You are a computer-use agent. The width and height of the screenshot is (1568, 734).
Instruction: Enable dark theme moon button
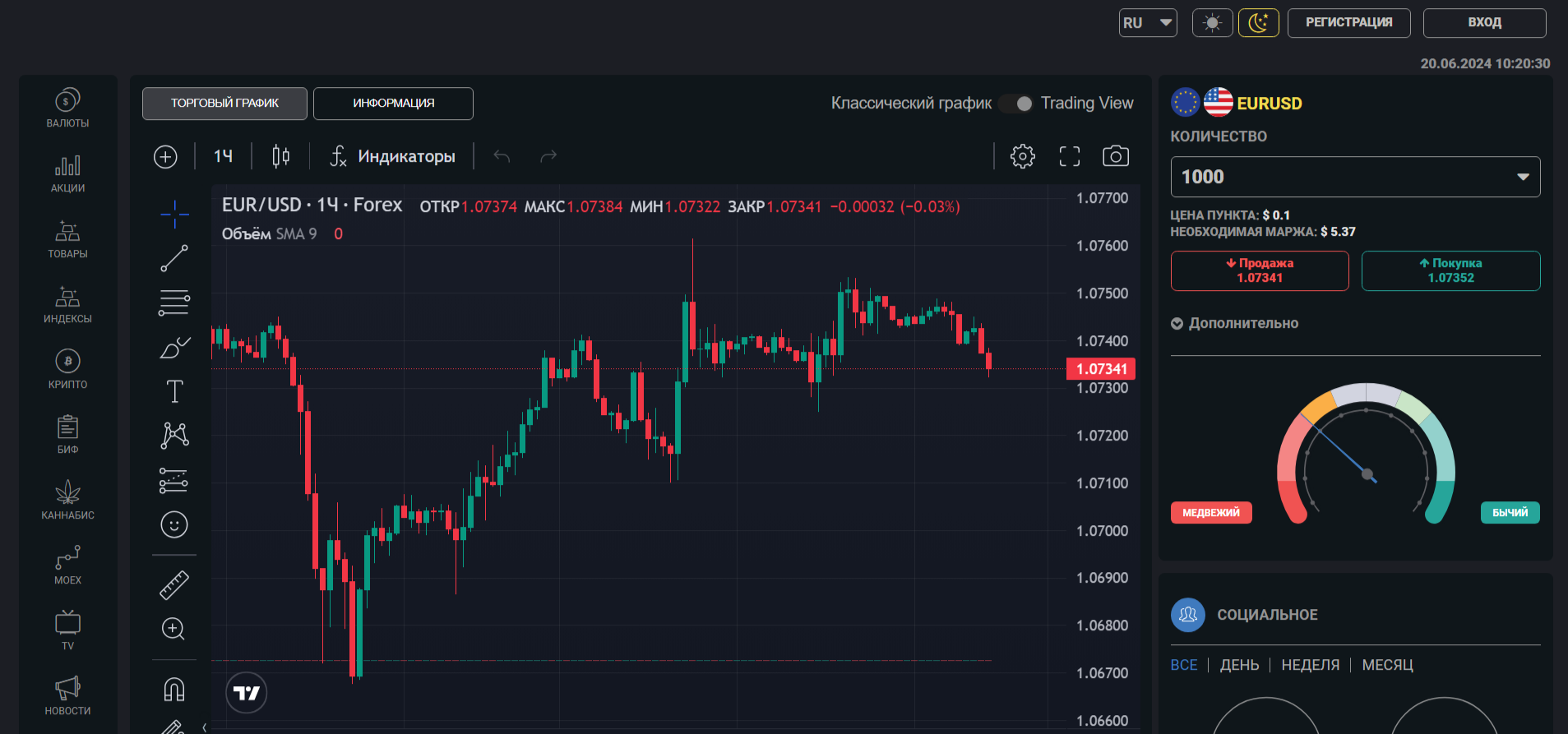click(x=1258, y=23)
